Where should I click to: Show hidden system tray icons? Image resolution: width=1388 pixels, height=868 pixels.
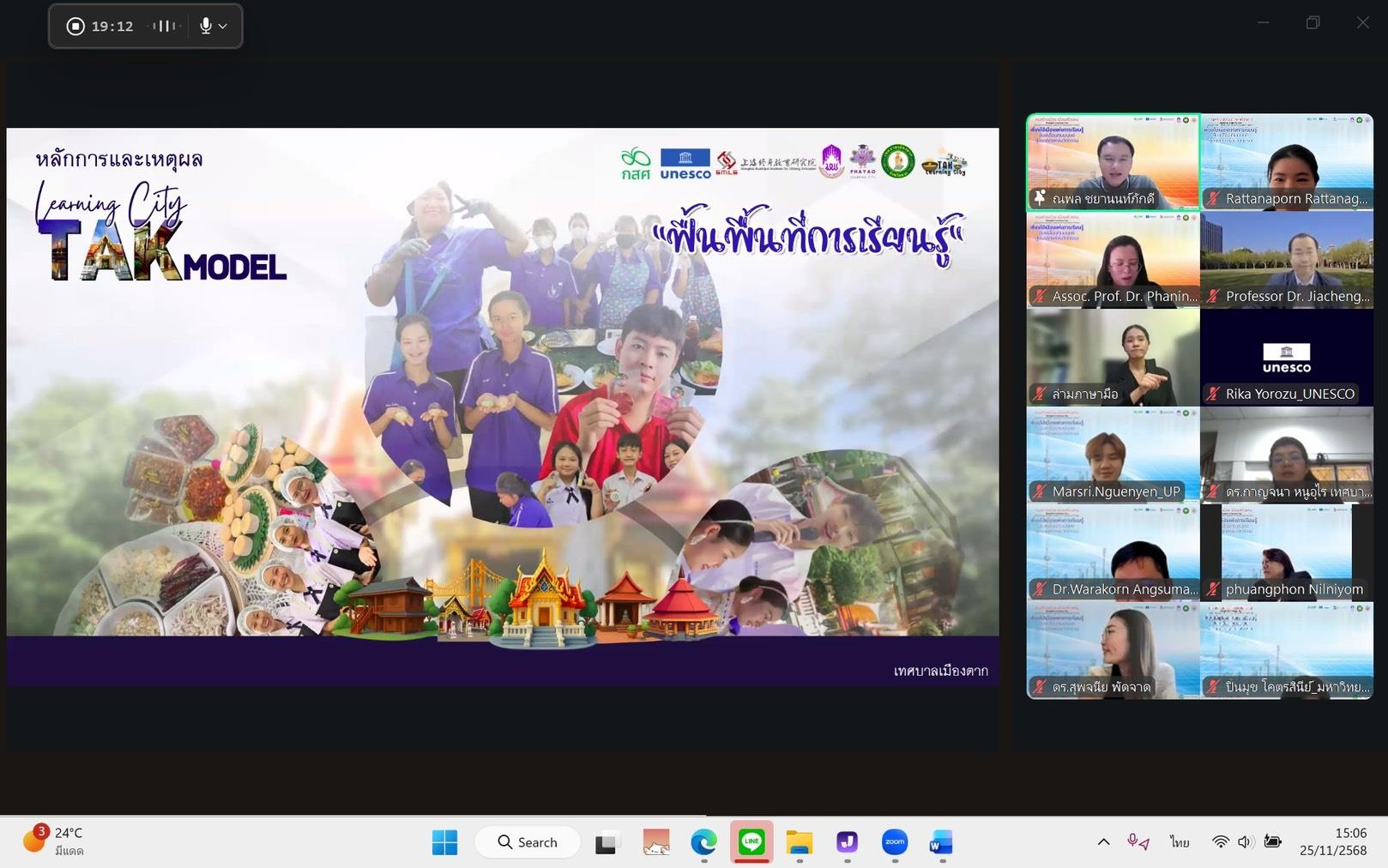pyautogui.click(x=1103, y=842)
